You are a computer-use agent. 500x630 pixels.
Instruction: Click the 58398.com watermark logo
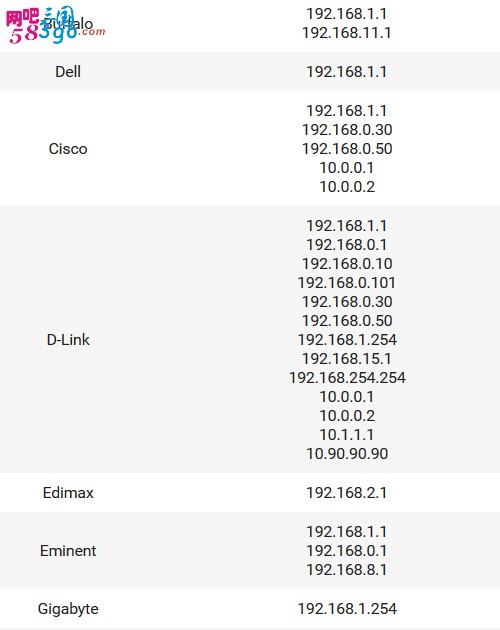(55, 26)
